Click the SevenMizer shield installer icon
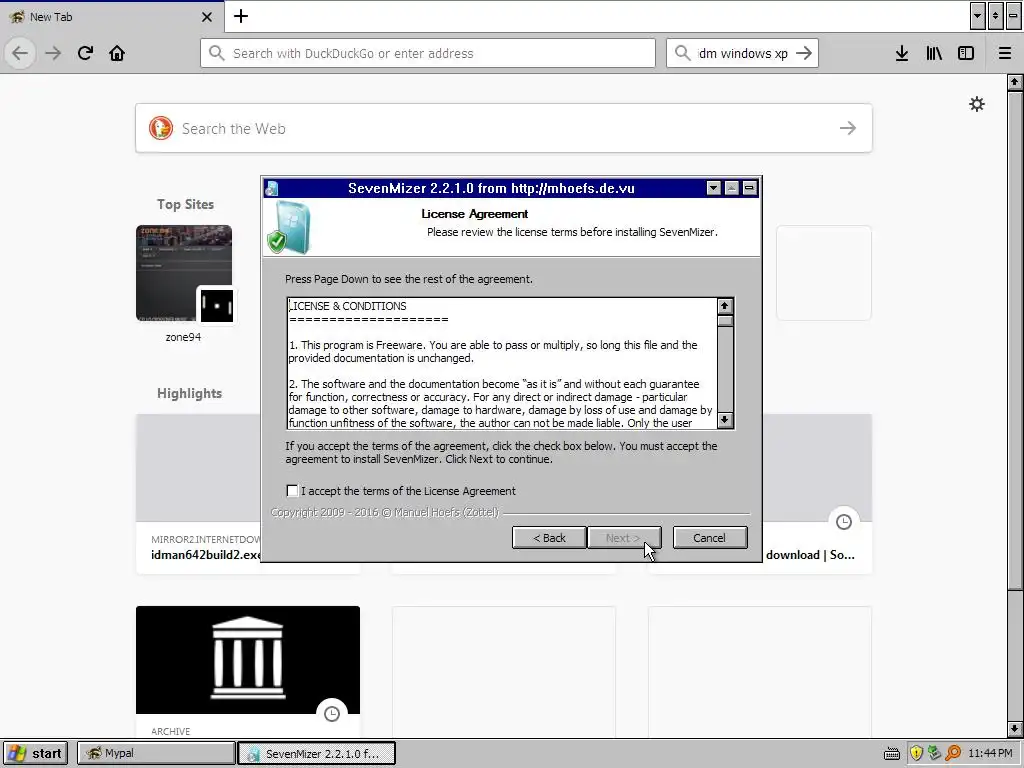Viewport: 1024px width, 768px height. pyautogui.click(x=289, y=227)
